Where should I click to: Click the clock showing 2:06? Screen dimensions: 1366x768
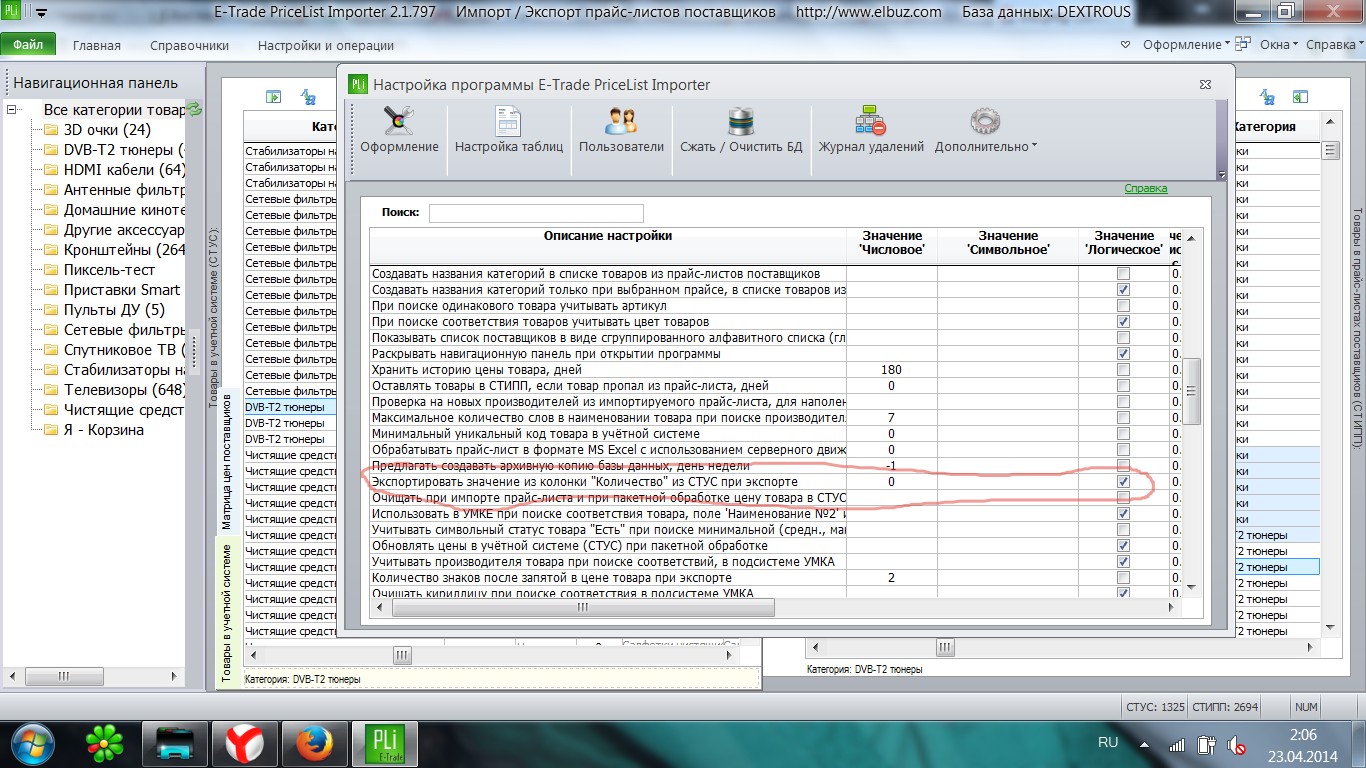(1305, 734)
